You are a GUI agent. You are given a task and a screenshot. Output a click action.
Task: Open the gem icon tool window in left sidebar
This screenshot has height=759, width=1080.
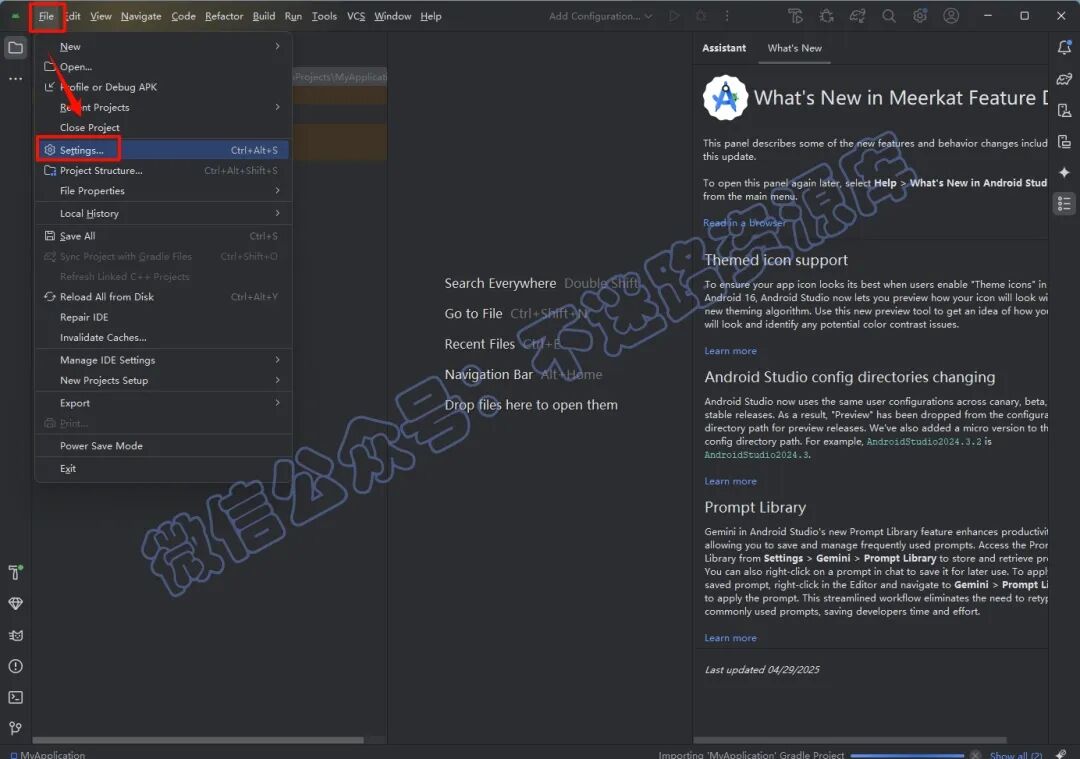tap(15, 603)
